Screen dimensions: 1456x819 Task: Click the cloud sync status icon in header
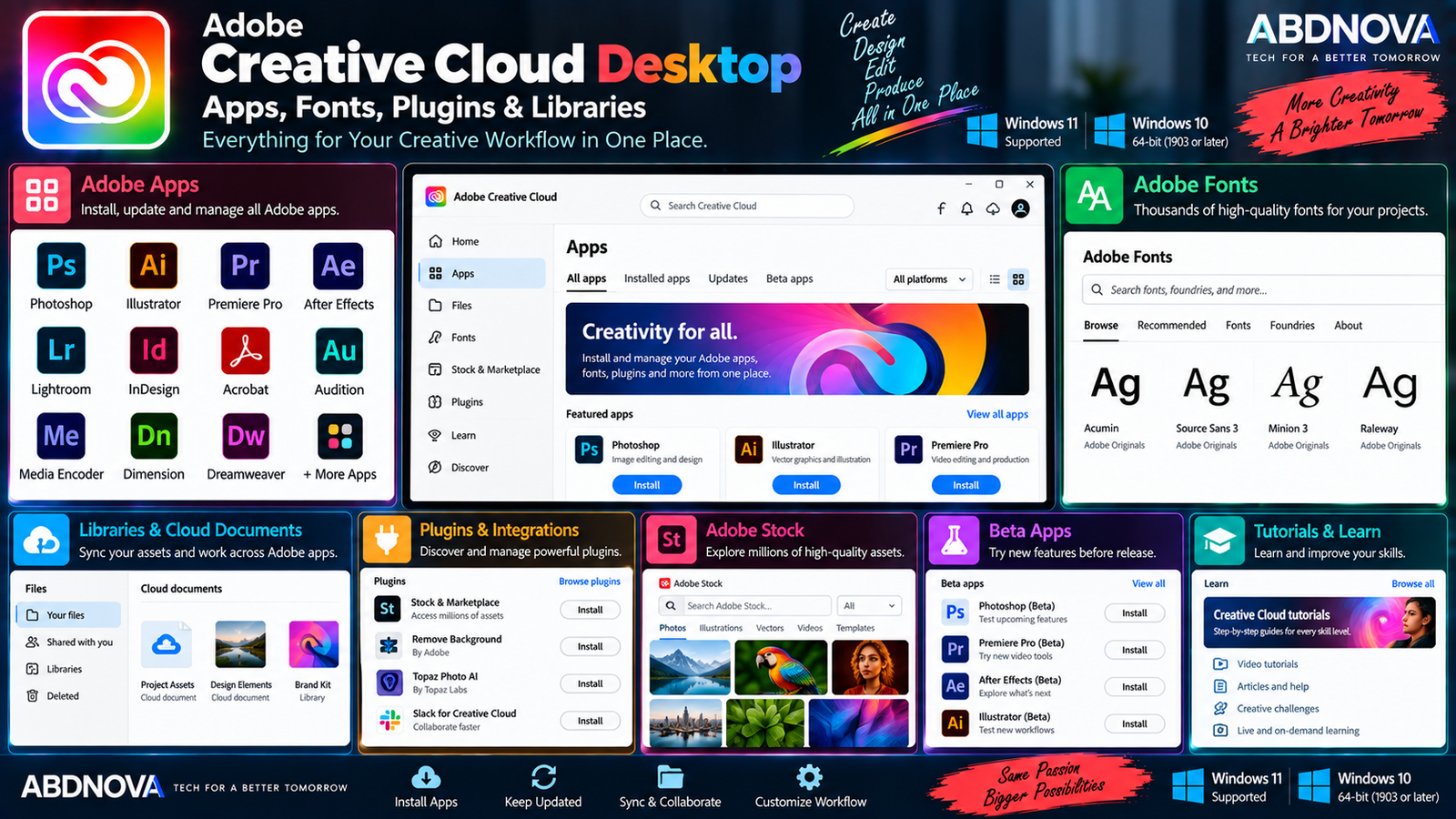pyautogui.click(x=993, y=208)
